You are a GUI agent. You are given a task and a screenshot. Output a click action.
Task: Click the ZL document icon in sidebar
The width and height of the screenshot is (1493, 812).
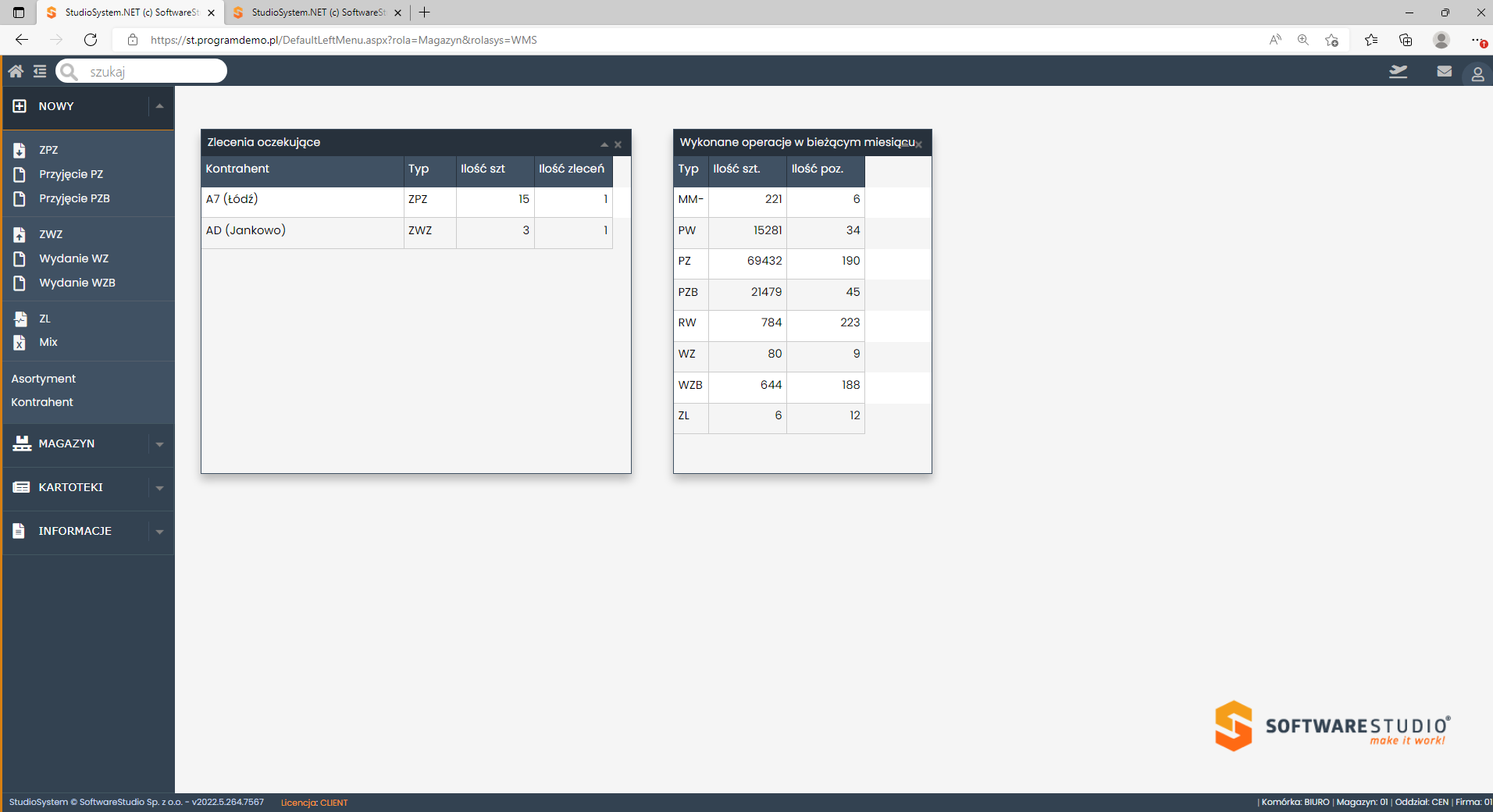(x=20, y=319)
